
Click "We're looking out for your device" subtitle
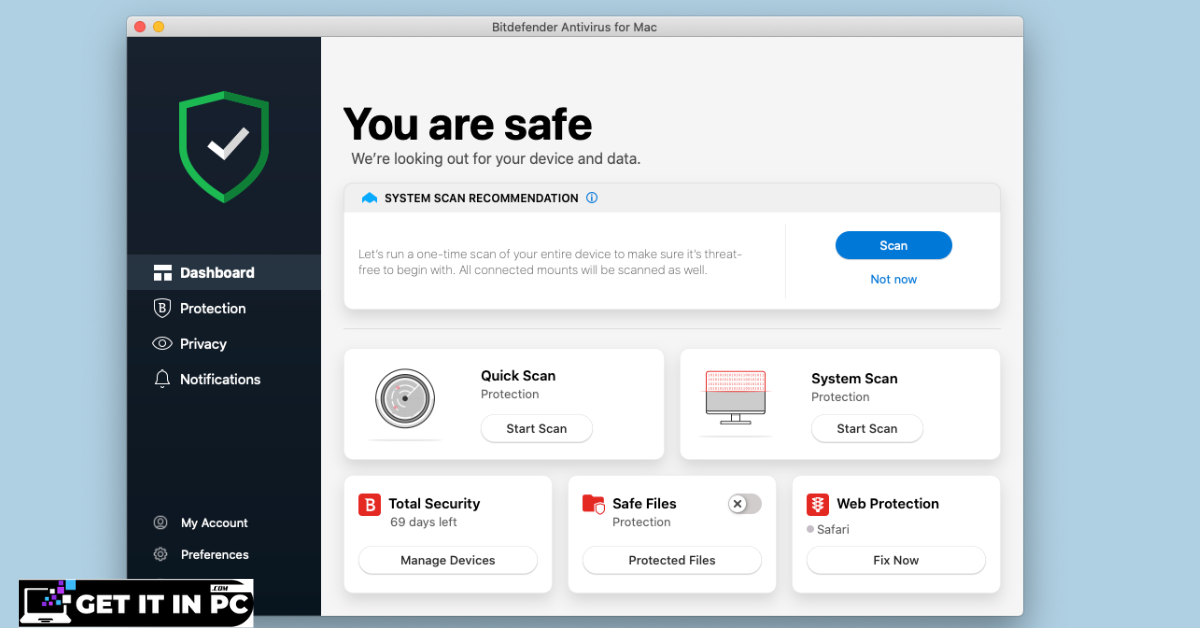click(496, 159)
